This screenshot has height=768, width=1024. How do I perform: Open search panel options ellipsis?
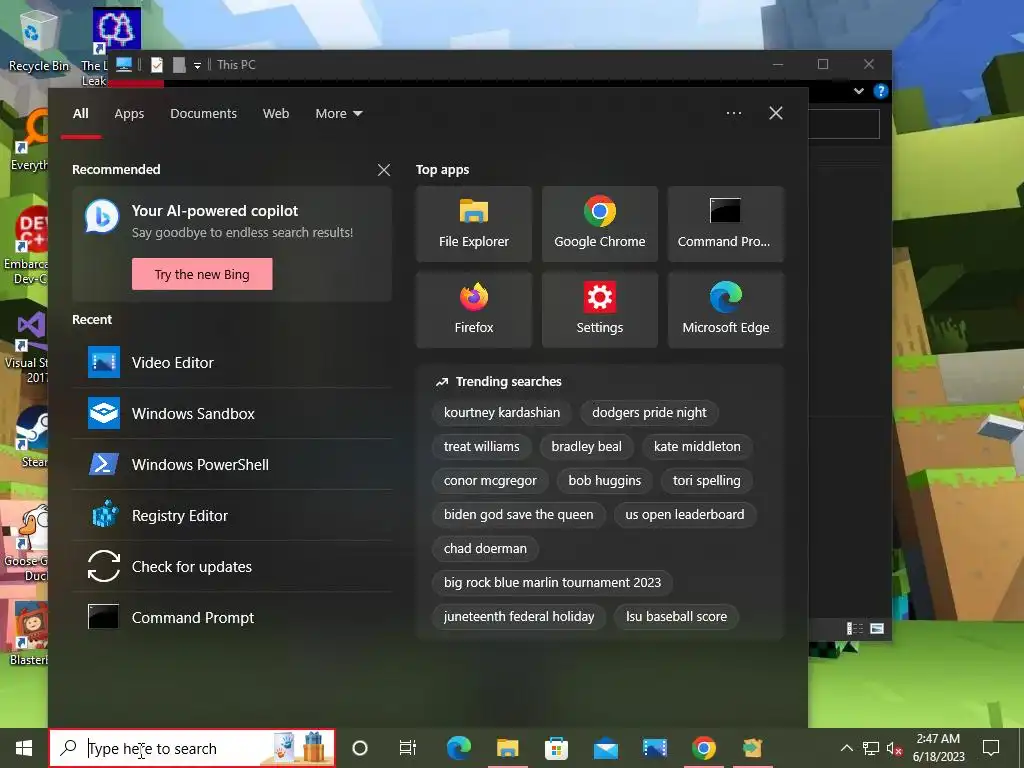733,113
